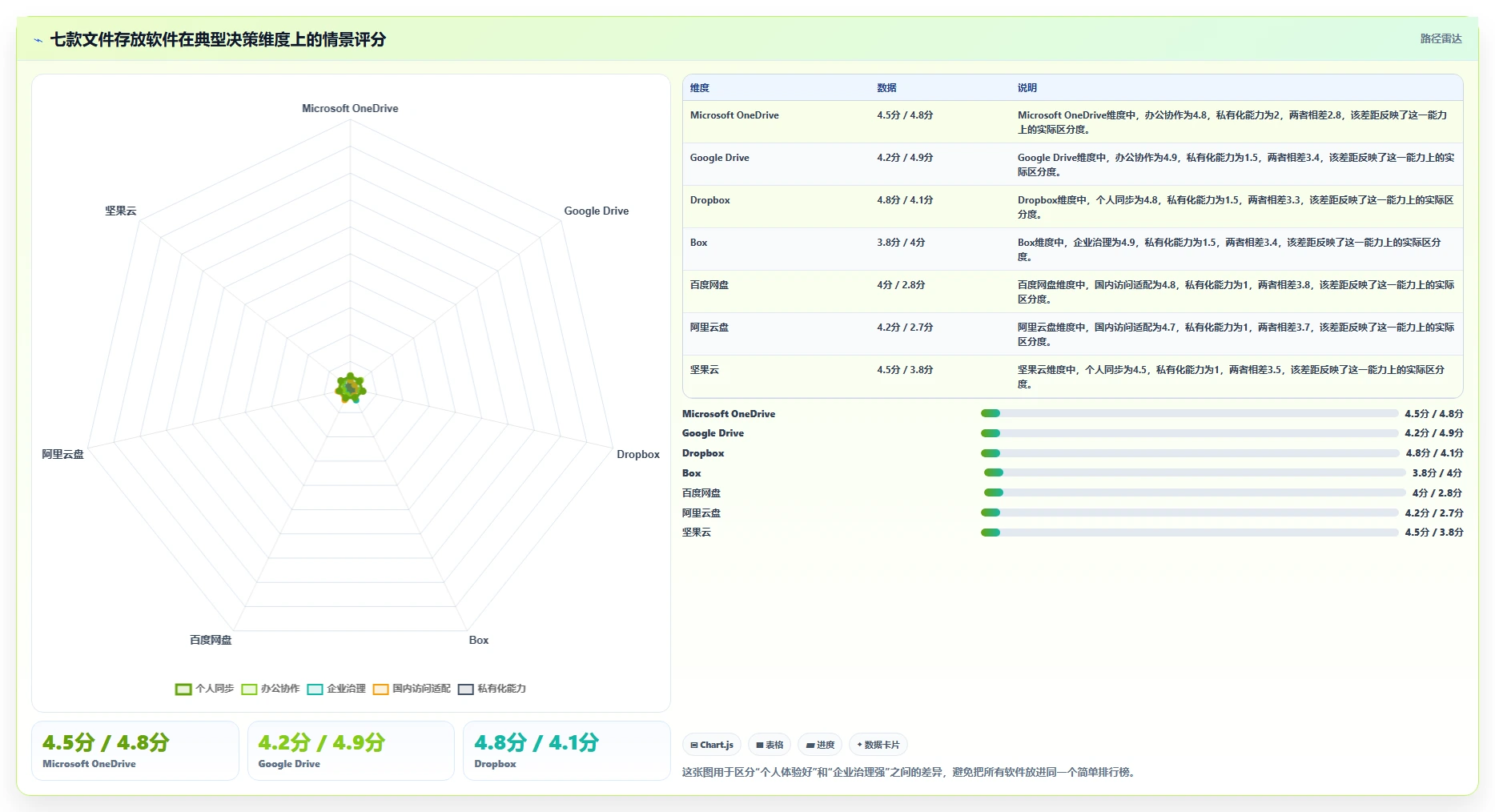Viewport: 1495px width, 812px height.
Task: Click radar axis label Google Drive
Action: click(596, 211)
